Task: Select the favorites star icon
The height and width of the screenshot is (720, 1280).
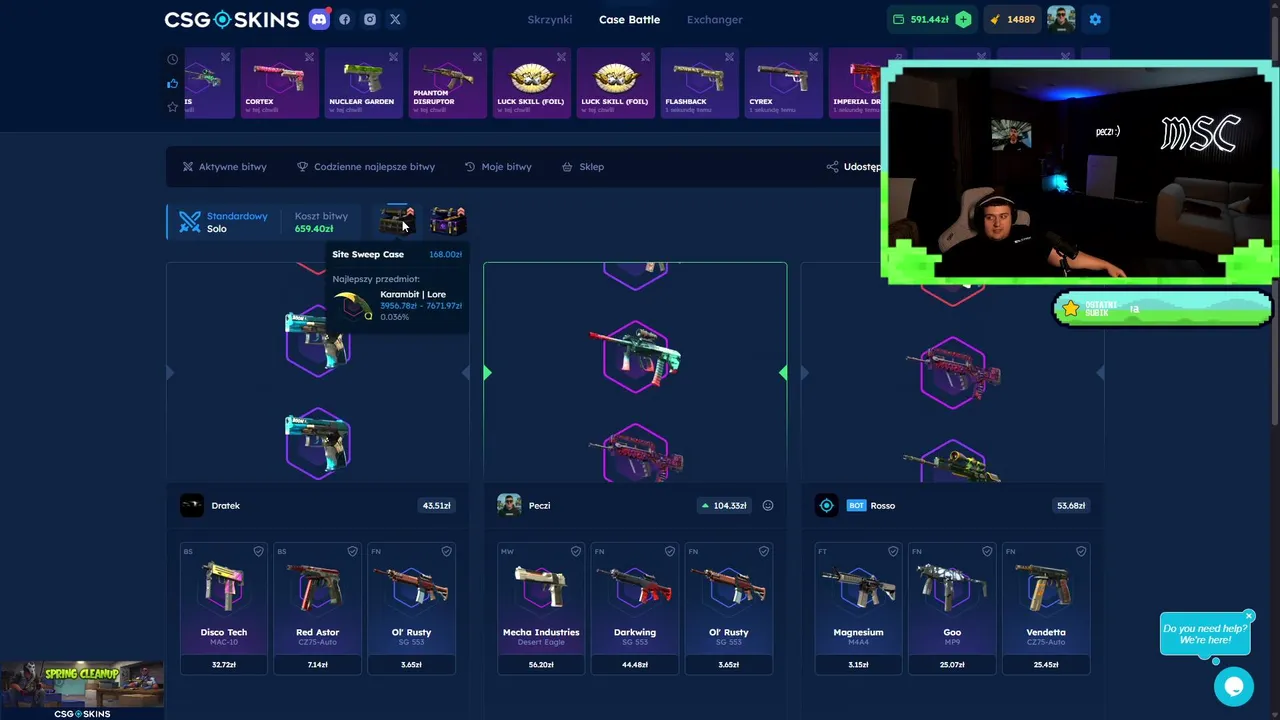Action: (x=173, y=107)
